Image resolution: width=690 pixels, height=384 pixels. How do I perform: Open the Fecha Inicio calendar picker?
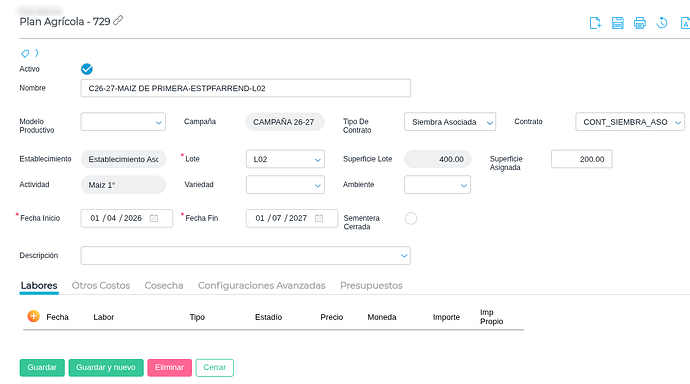tap(154, 218)
